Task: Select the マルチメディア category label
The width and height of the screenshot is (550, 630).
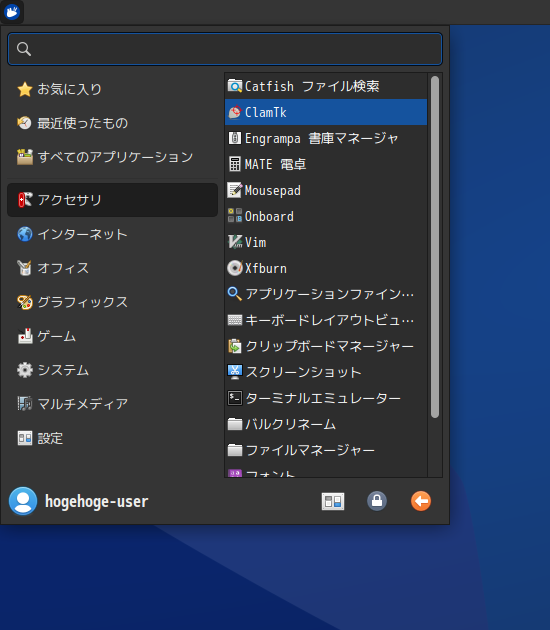Action: click(x=82, y=404)
